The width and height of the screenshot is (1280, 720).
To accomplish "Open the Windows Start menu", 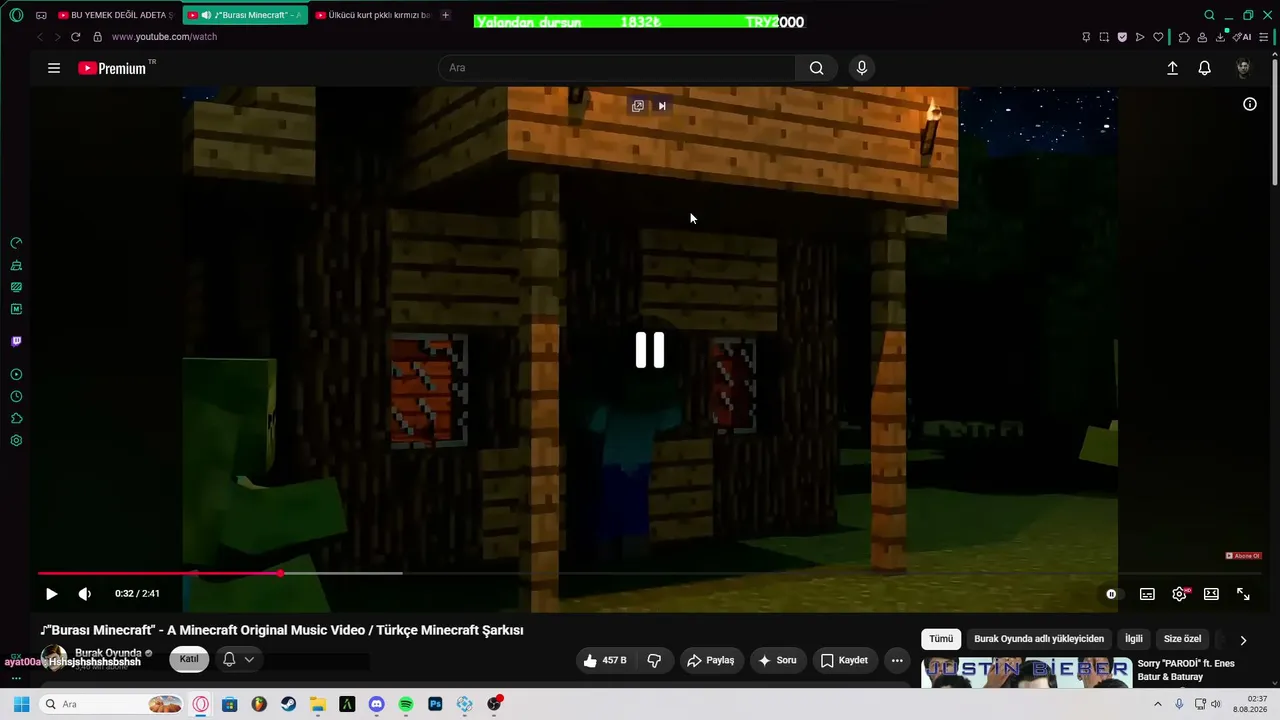I will tap(21, 704).
